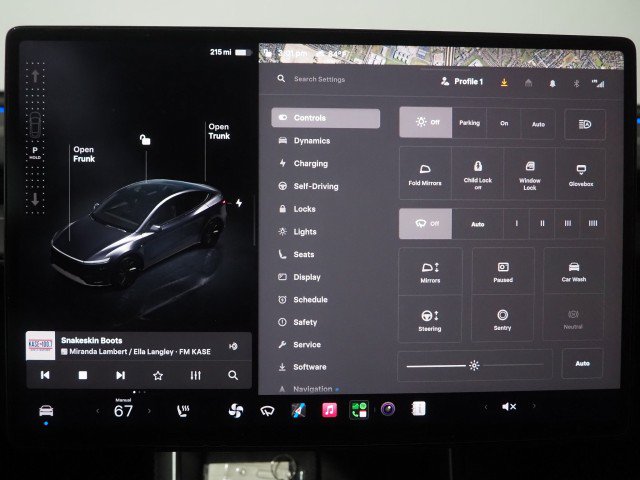This screenshot has width=640, height=480.
Task: Turn wipers Off
Action: (x=426, y=224)
